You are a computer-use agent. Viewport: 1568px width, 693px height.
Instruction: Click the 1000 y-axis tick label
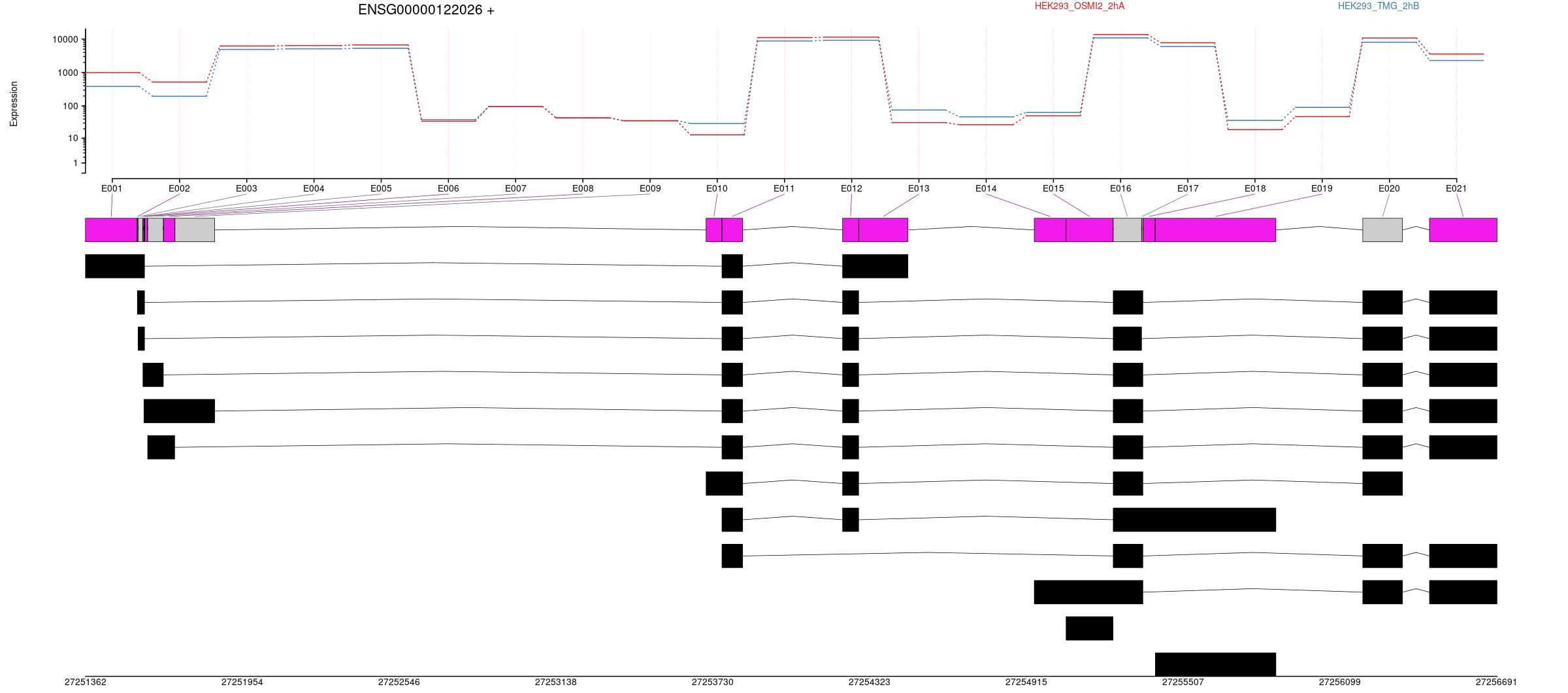[x=68, y=73]
